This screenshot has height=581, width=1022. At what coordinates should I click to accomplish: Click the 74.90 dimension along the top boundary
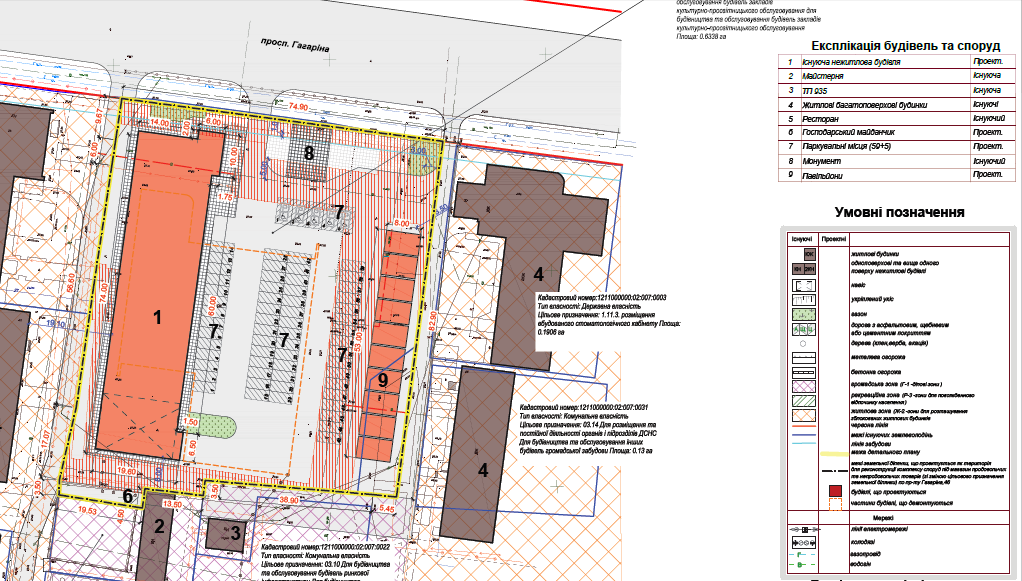(297, 105)
